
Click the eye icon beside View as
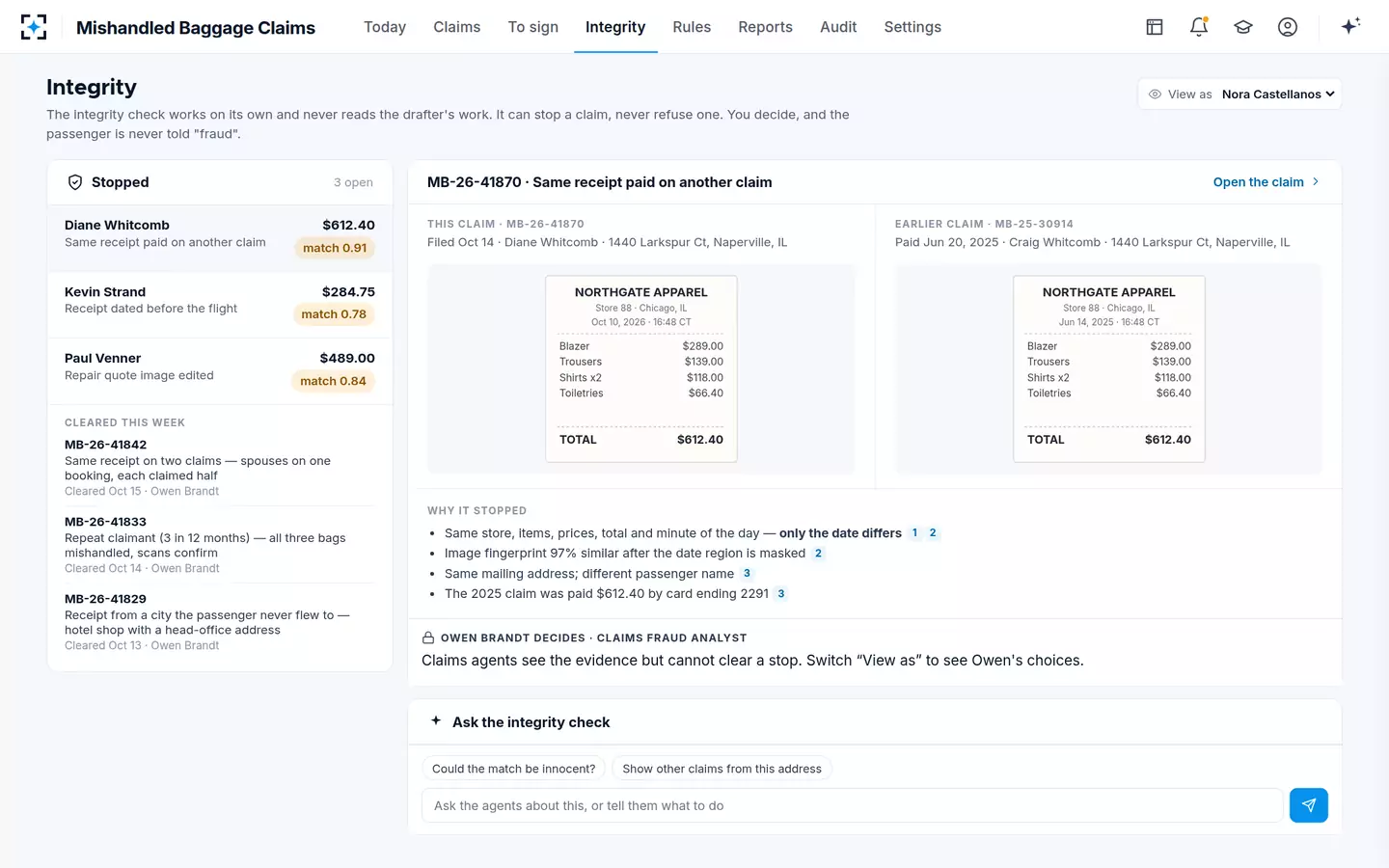click(1155, 95)
